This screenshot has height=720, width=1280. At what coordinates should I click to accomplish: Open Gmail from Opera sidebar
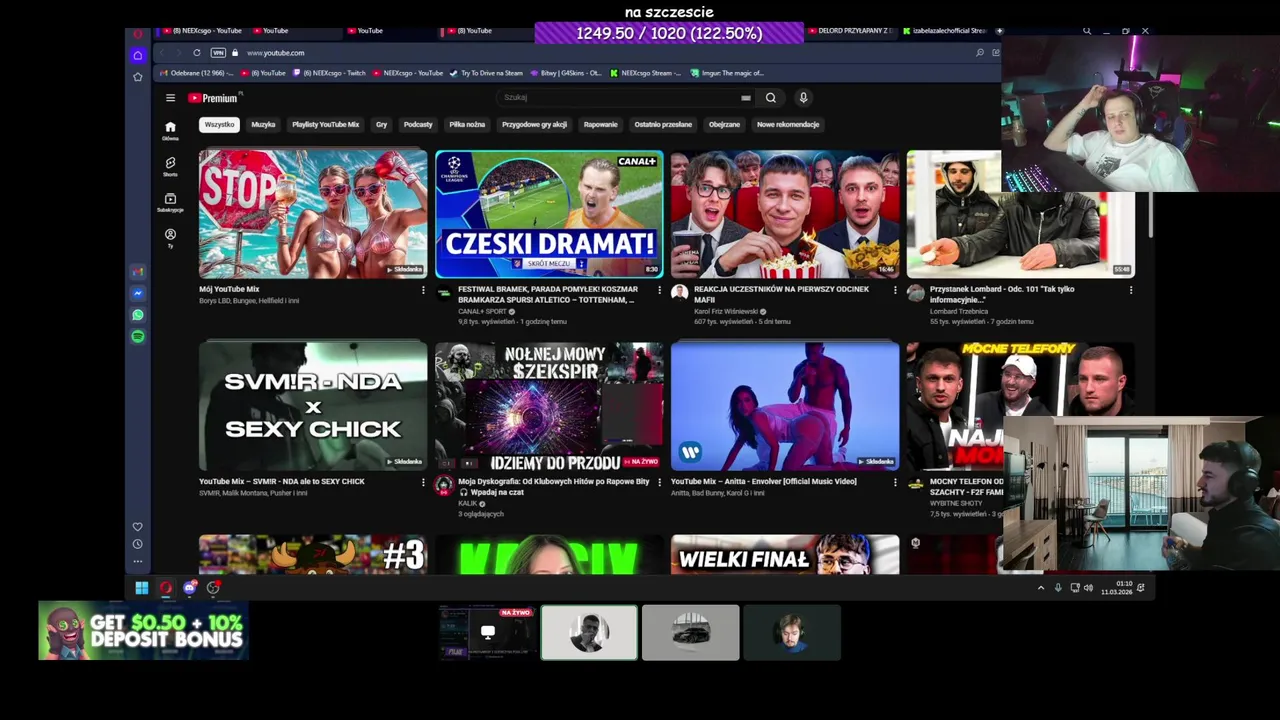pyautogui.click(x=138, y=272)
